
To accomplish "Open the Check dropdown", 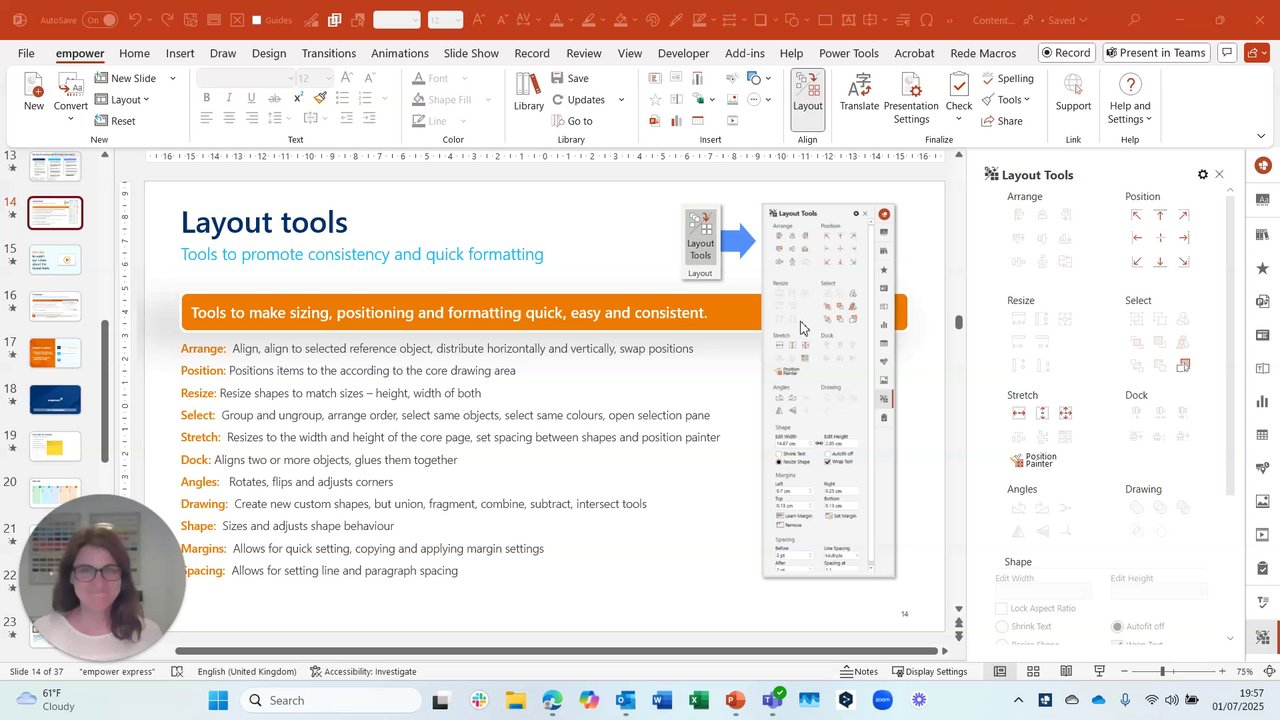I will [x=958, y=119].
